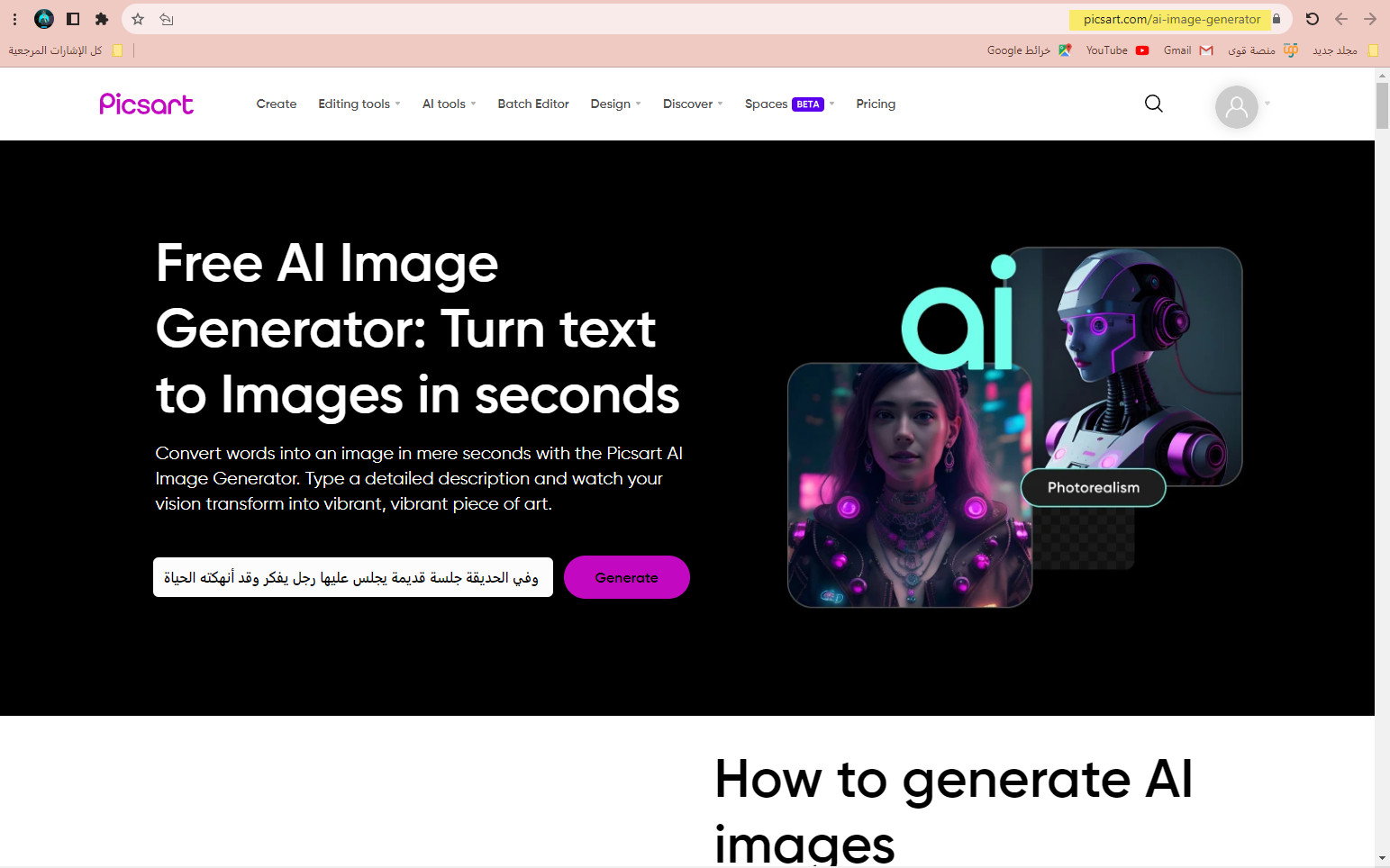Click the Picsart logo

[x=146, y=104]
